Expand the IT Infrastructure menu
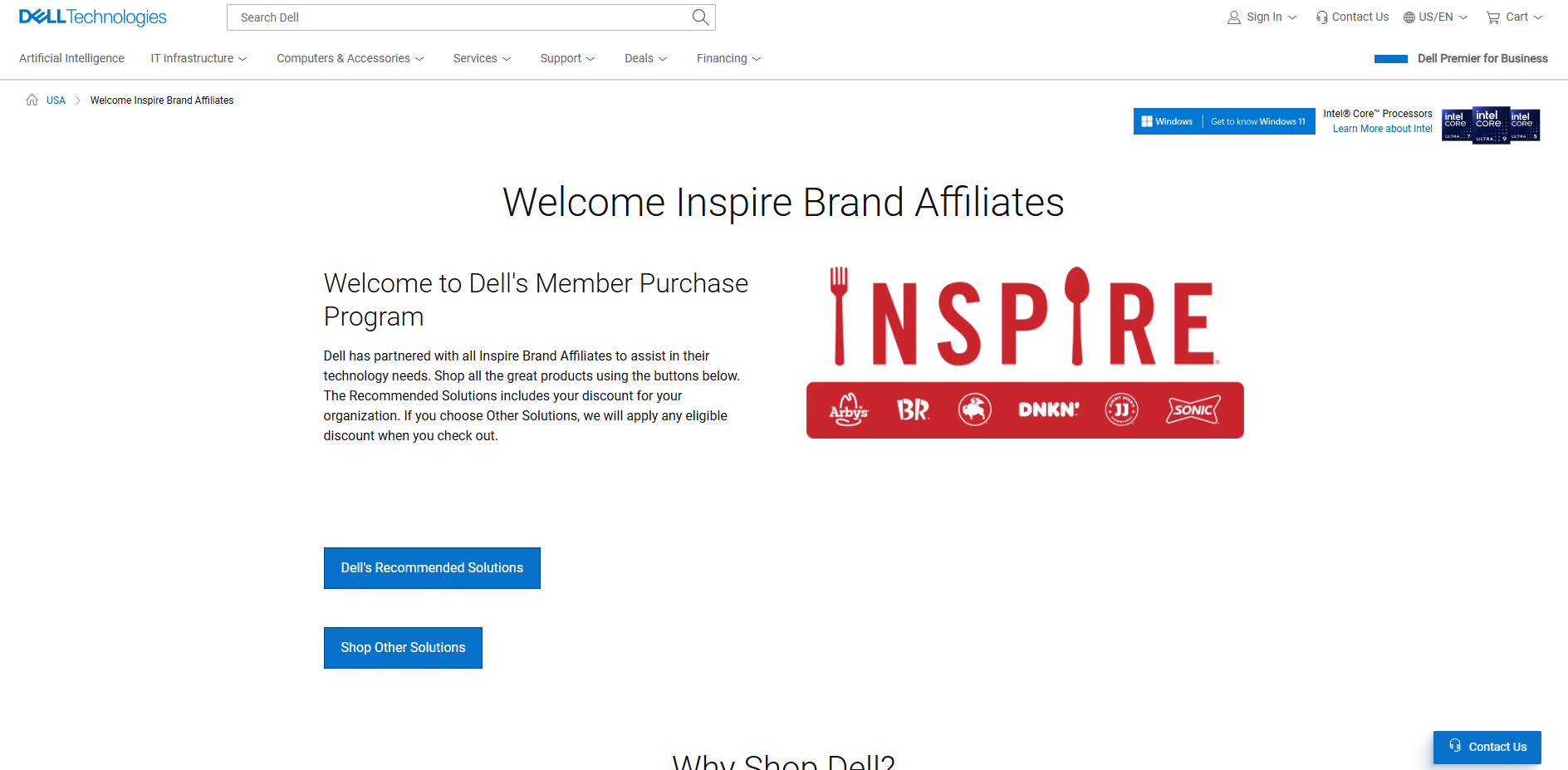Image resolution: width=1568 pixels, height=770 pixels. point(198,58)
